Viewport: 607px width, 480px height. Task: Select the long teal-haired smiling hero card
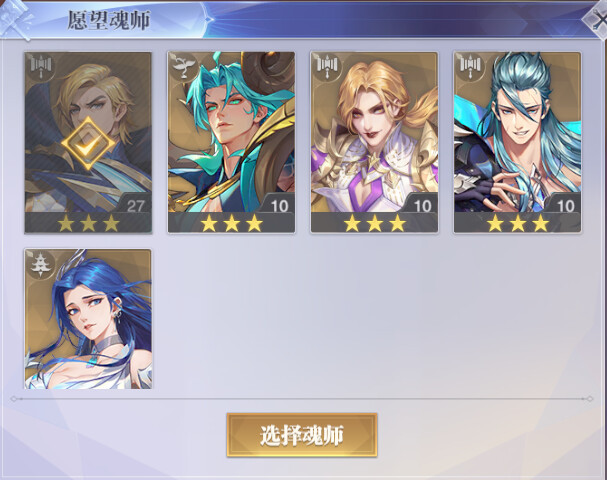518,142
